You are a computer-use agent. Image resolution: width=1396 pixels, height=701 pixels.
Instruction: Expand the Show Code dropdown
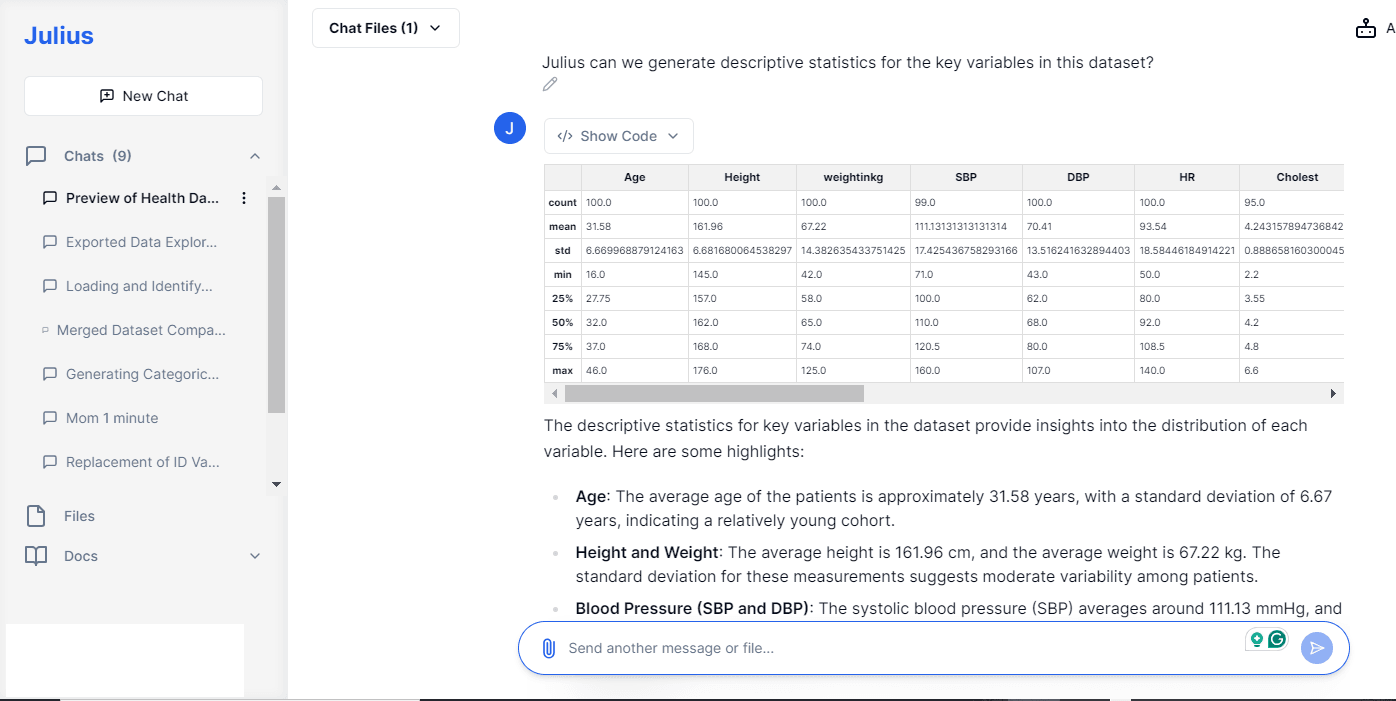click(x=619, y=136)
